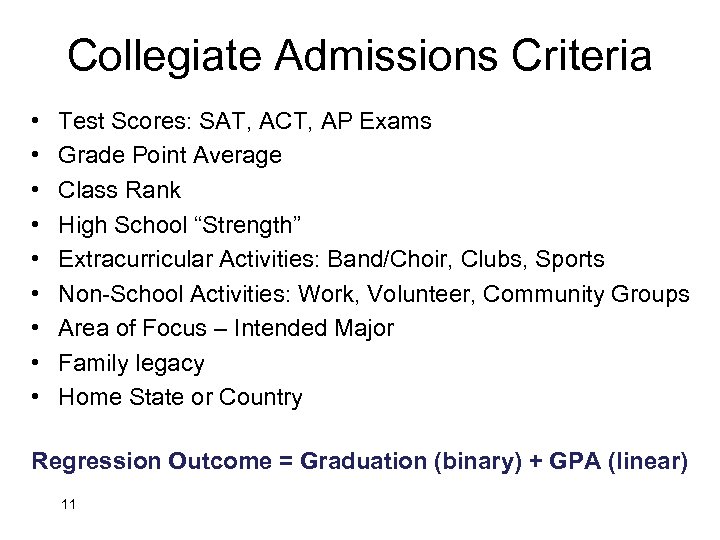Click the bullet marker beside "Test Scores"
720x540 pixels.
point(36,123)
